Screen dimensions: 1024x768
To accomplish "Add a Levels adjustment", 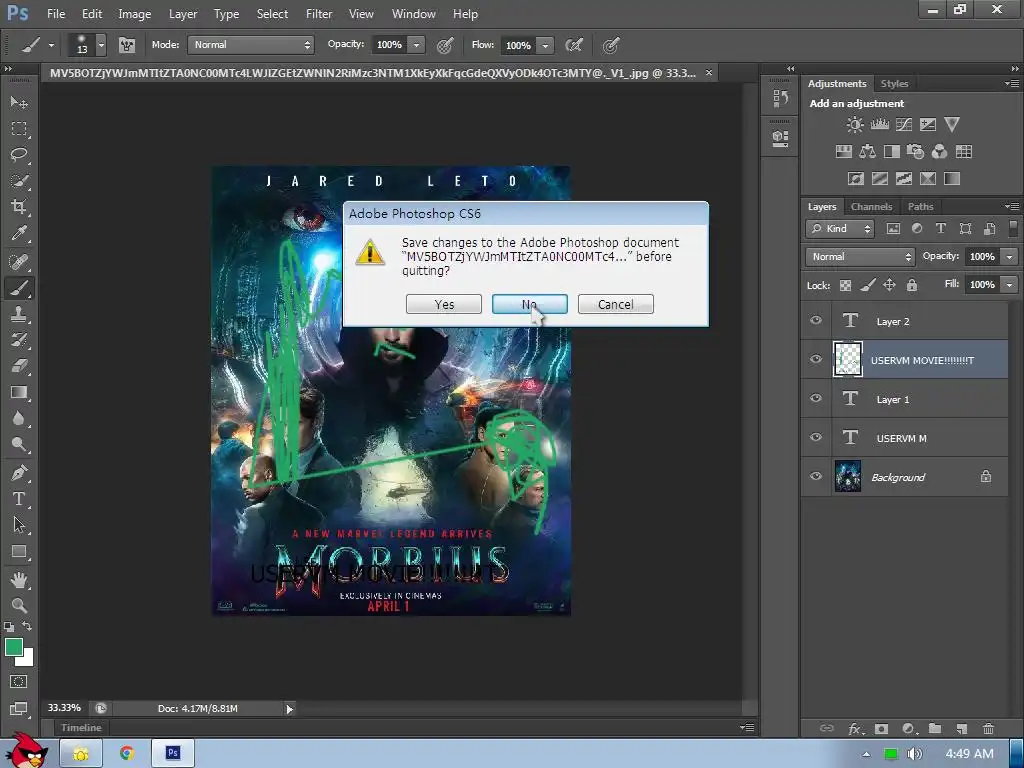I will click(880, 124).
